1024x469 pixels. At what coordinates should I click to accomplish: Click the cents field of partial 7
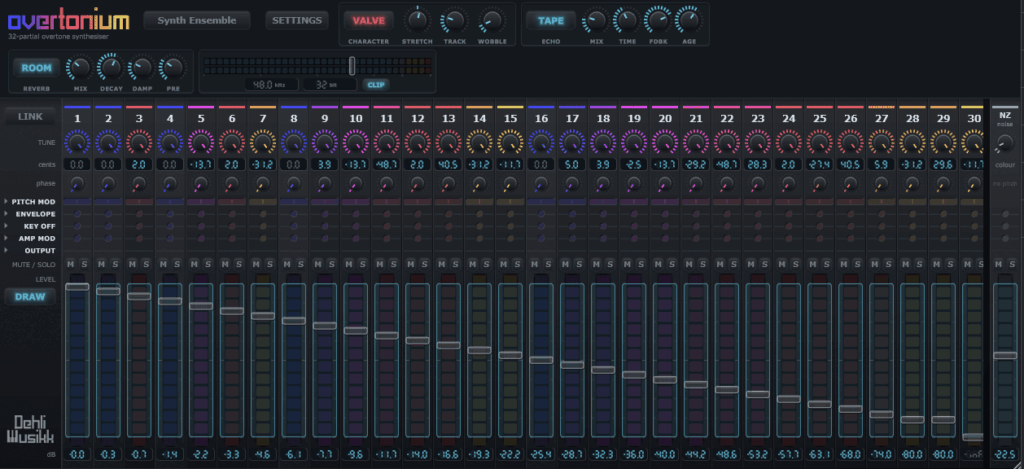click(263, 165)
